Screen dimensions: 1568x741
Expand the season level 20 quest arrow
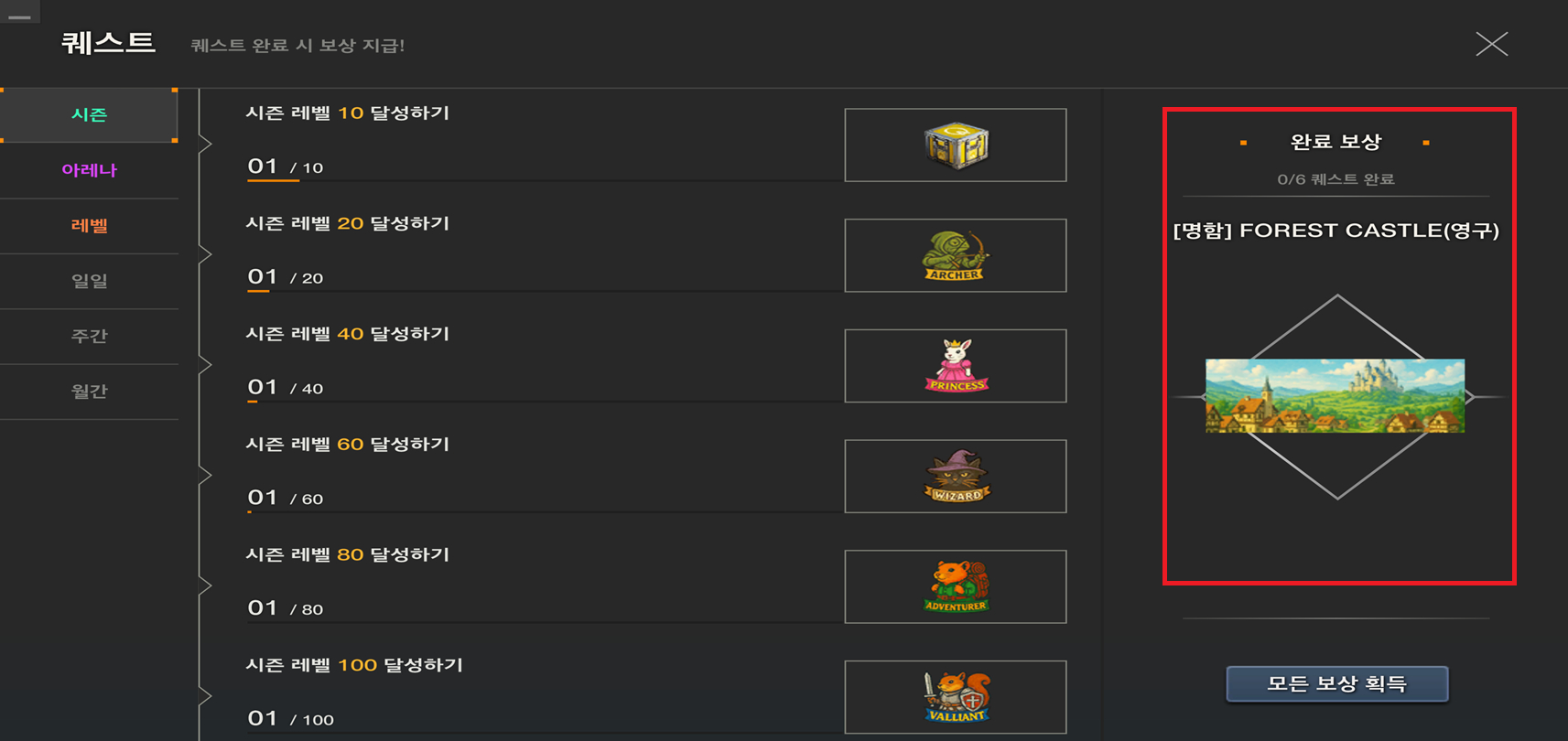tap(205, 254)
